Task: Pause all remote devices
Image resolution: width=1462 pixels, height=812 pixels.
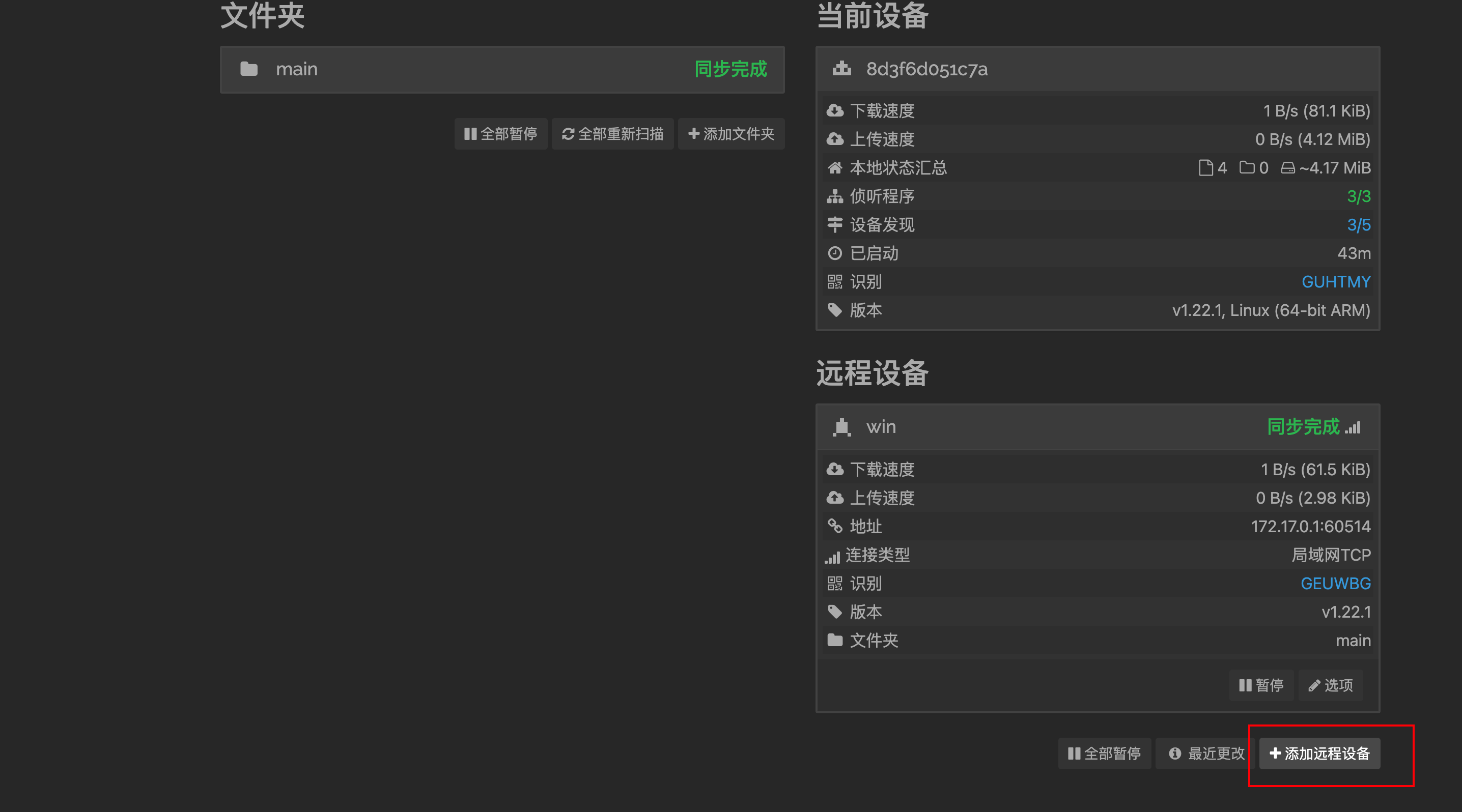Action: [1105, 753]
